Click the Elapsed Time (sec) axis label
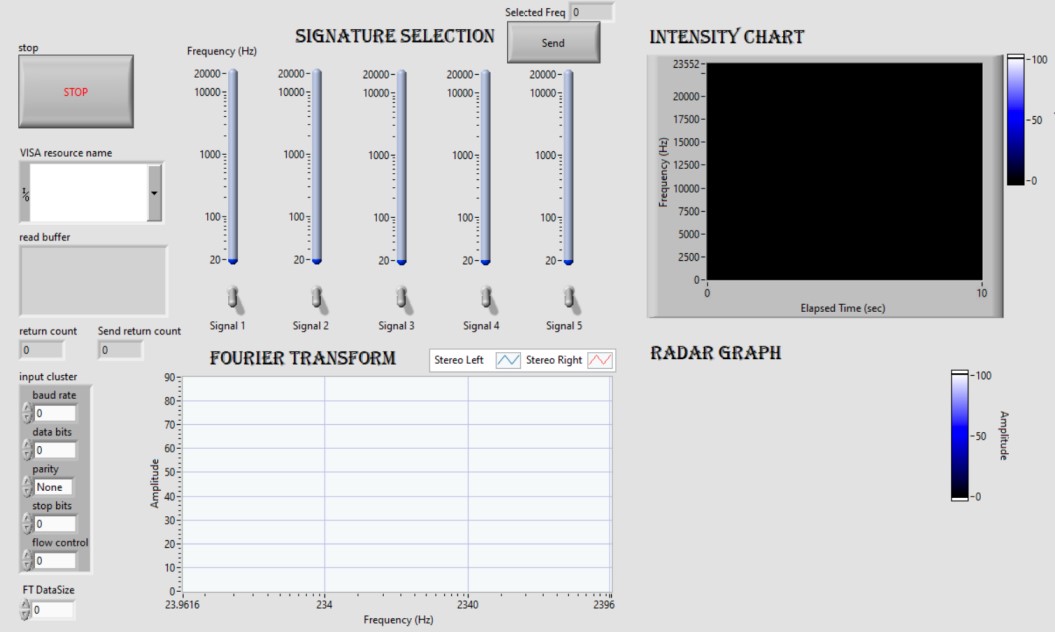The height and width of the screenshot is (632, 1055). point(842,308)
